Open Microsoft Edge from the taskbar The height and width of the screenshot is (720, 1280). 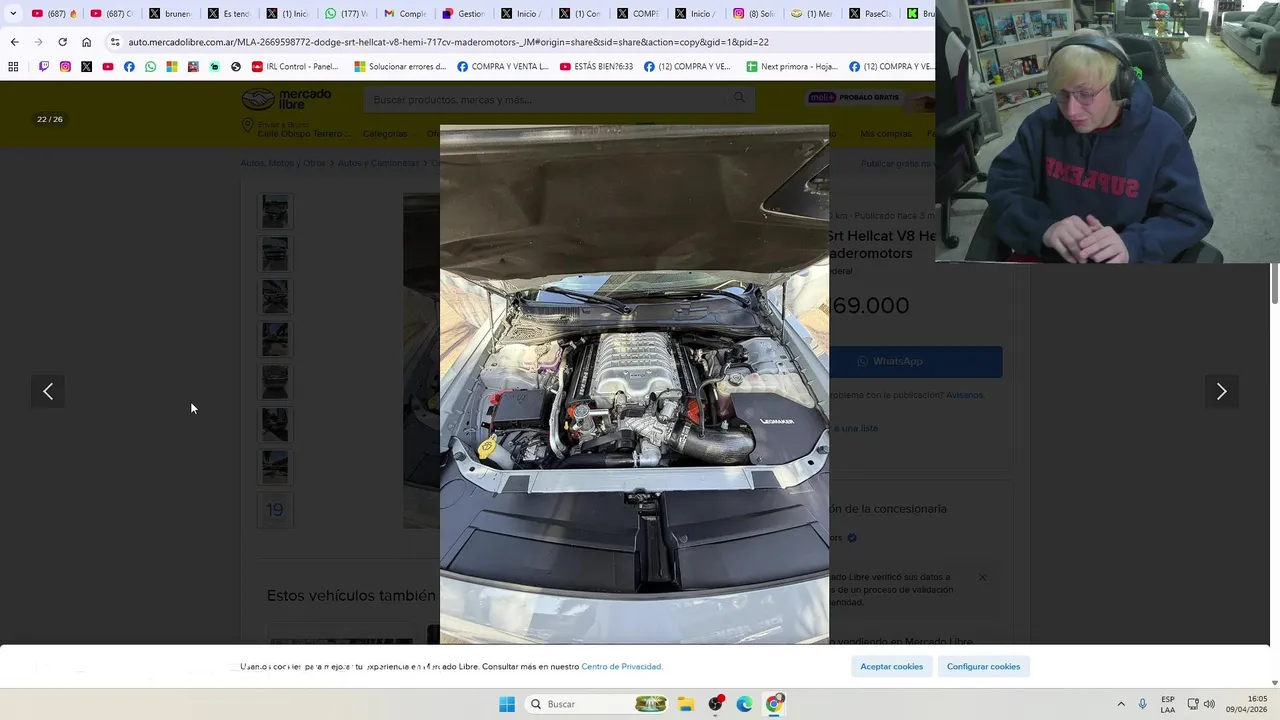744,704
